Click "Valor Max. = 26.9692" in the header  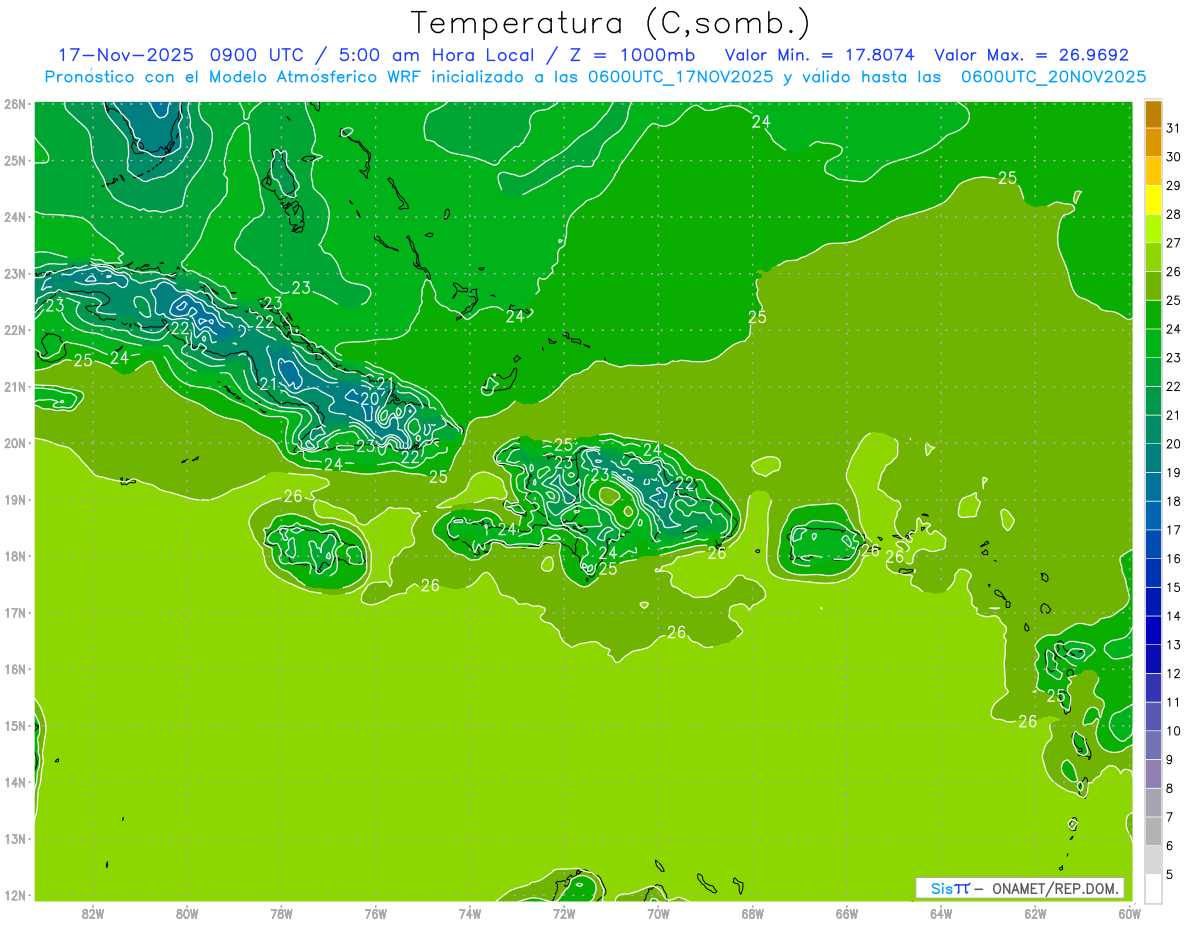pos(1031,55)
